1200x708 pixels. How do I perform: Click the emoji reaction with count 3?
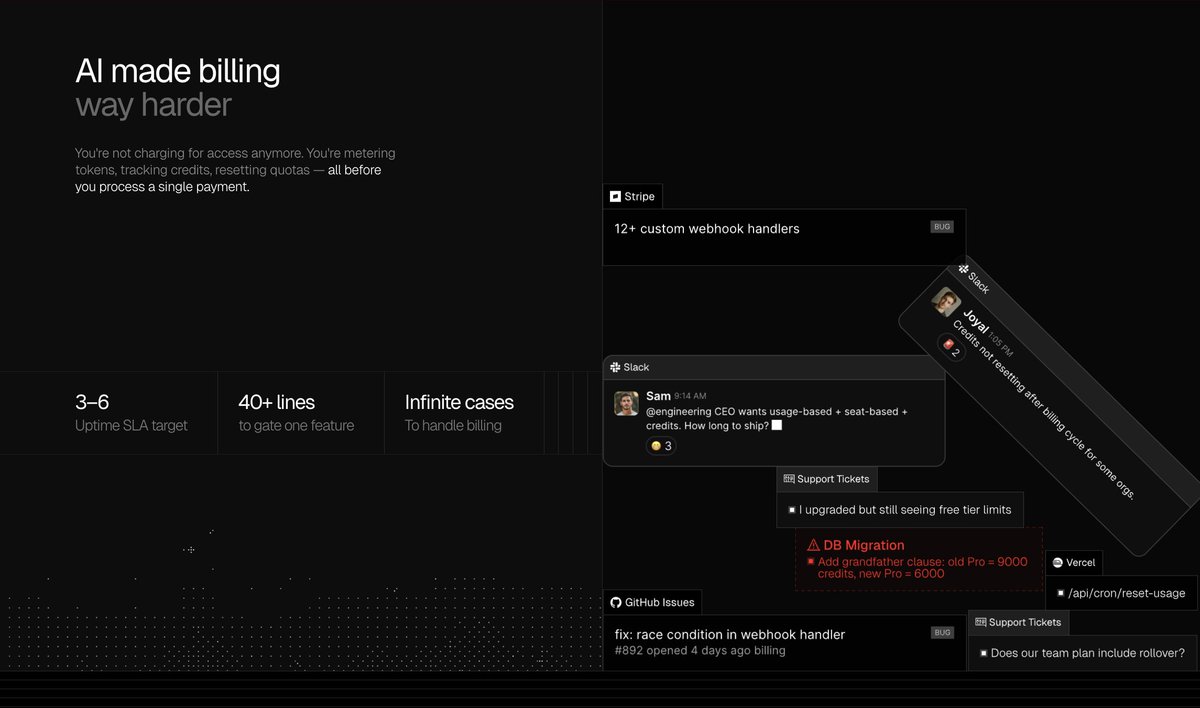[661, 446]
